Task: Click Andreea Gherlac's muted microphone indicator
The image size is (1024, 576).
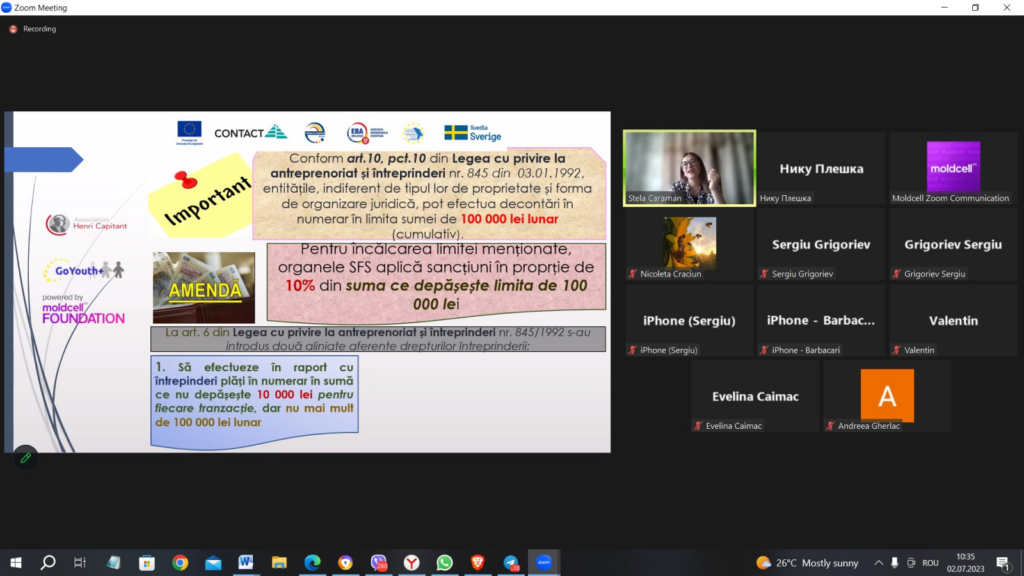Action: point(830,426)
